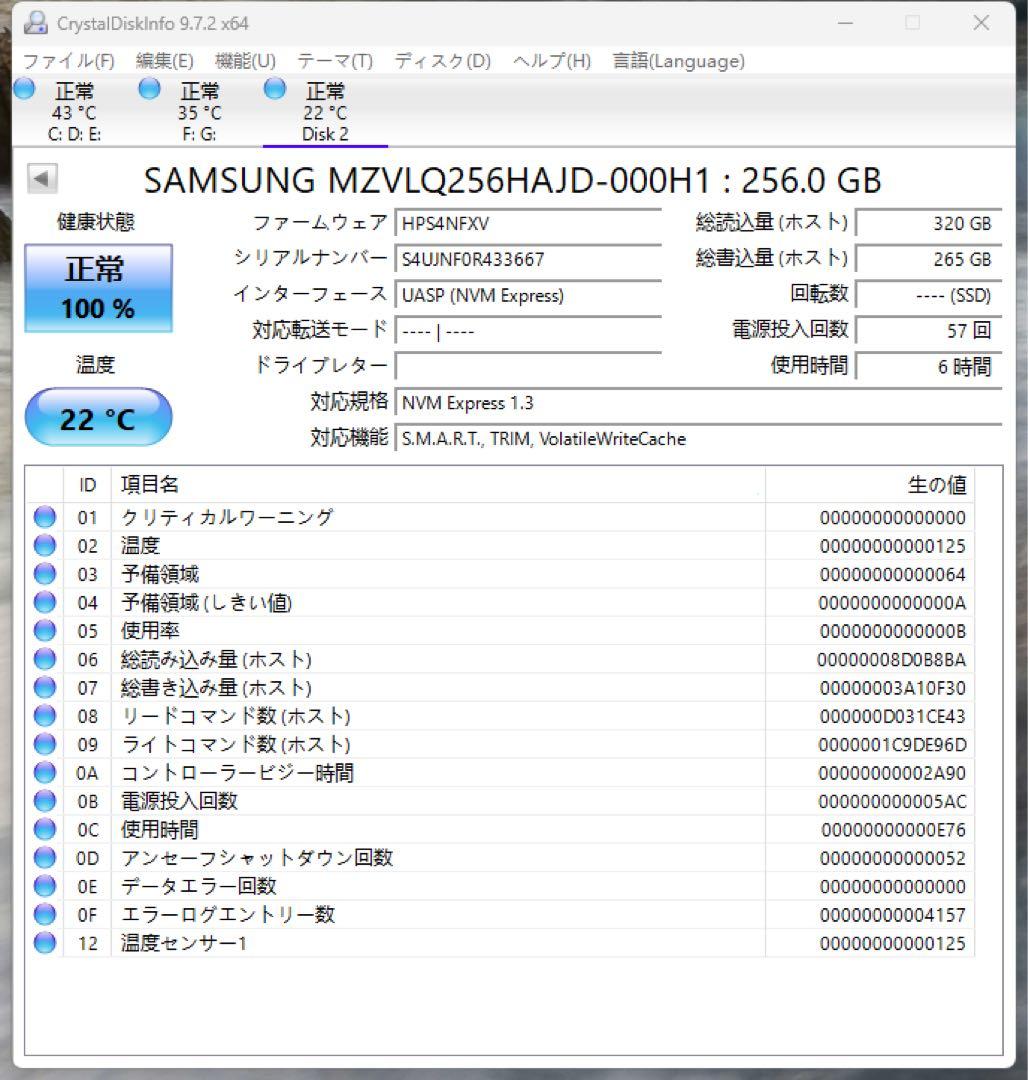Click the status circle for the F: G: drive
1028x1080 pixels.
(149, 89)
